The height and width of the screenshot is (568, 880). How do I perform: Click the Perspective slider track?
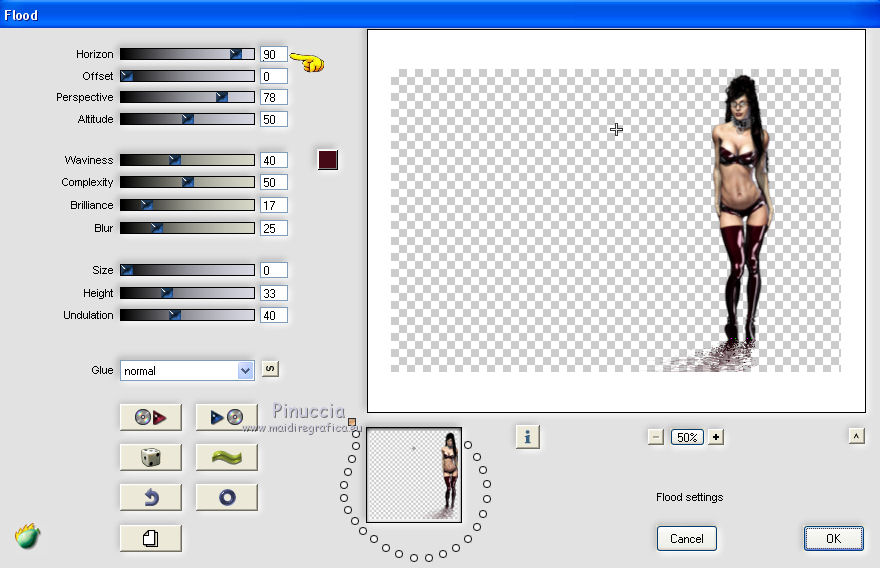(x=187, y=97)
